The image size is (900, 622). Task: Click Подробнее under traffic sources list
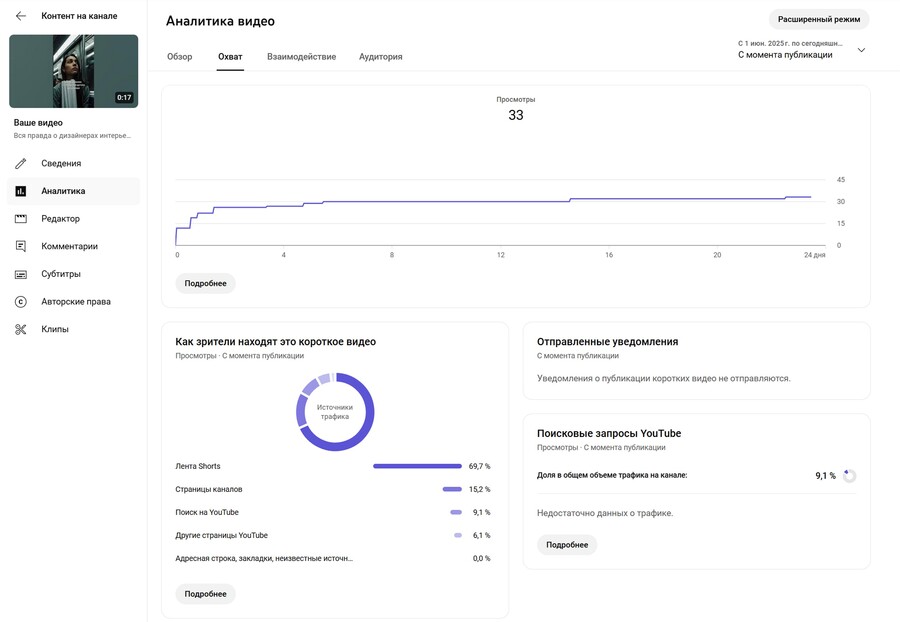point(205,594)
